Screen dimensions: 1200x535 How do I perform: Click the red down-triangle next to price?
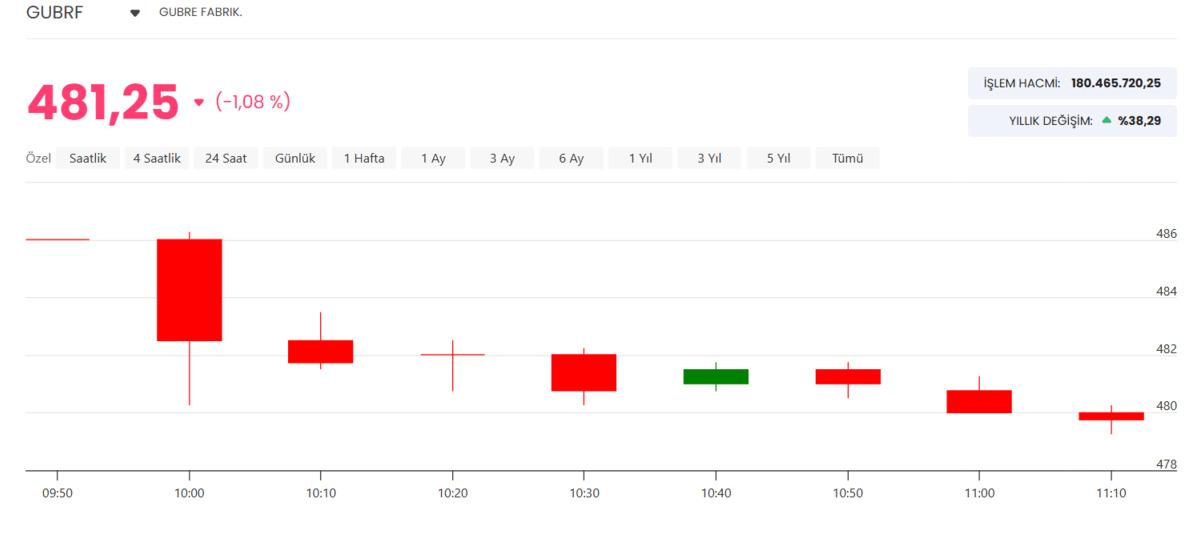point(198,102)
